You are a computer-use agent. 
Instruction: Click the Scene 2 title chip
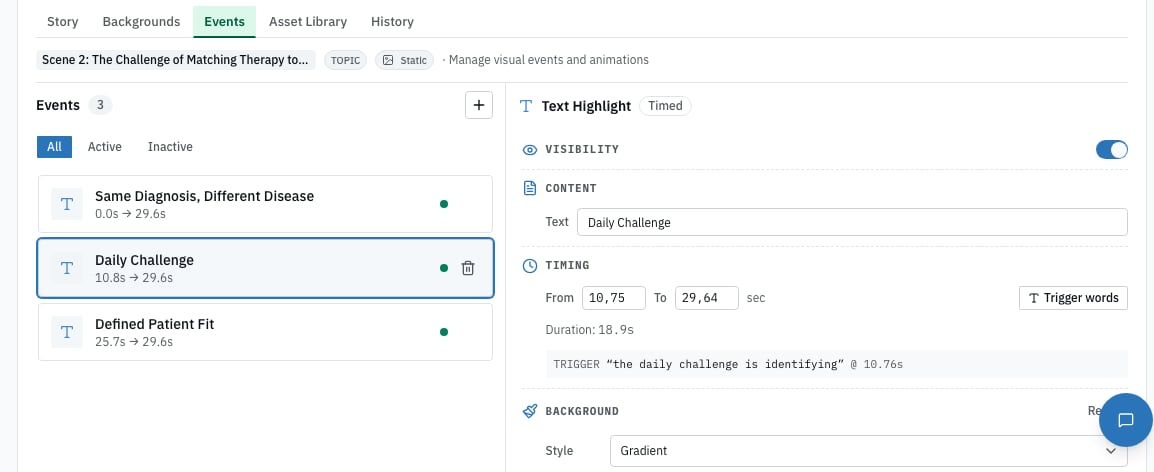pyautogui.click(x=176, y=60)
